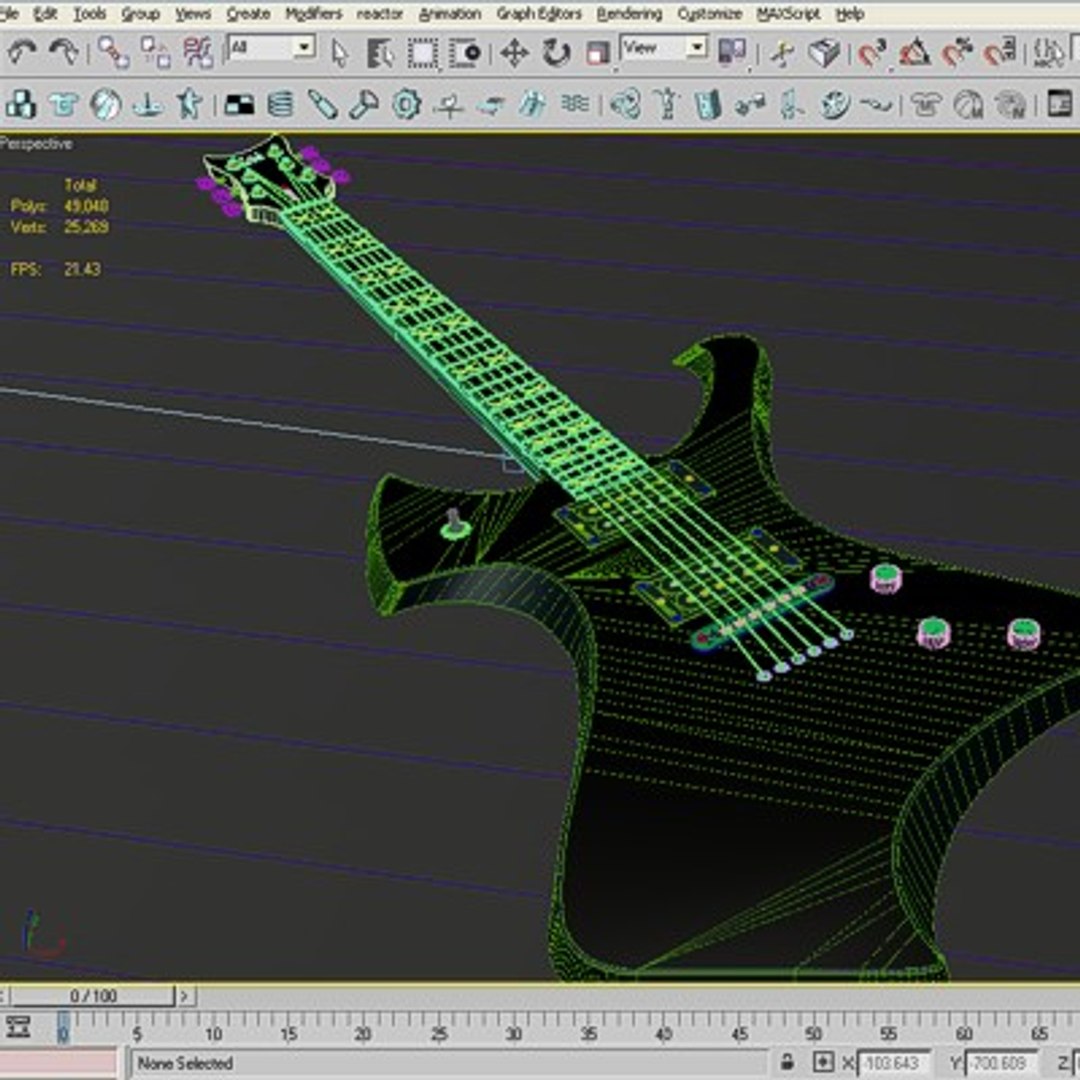Toggle Window/Crossing selection mode
Image resolution: width=1080 pixels, height=1080 pixels.
click(x=464, y=53)
